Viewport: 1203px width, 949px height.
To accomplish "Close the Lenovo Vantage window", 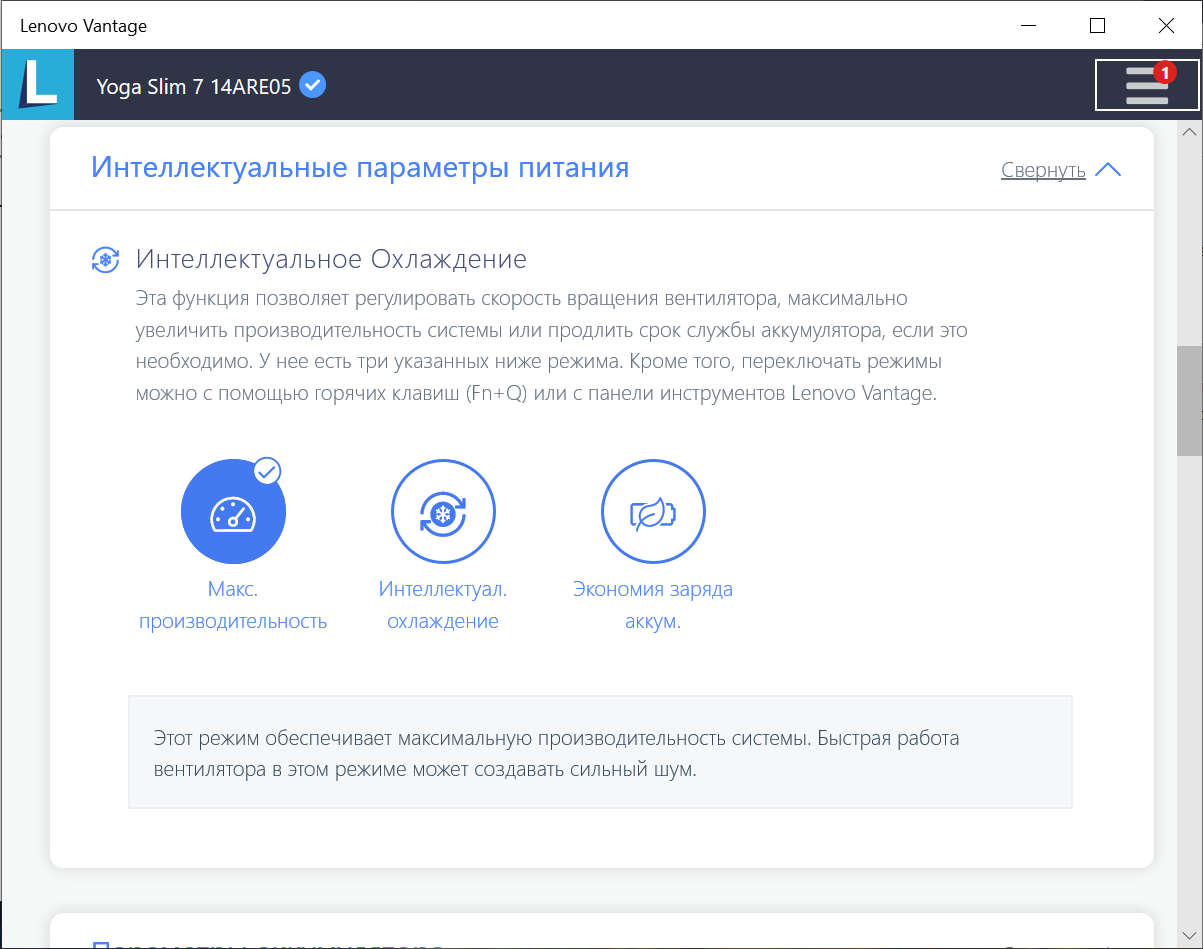I will (x=1166, y=25).
